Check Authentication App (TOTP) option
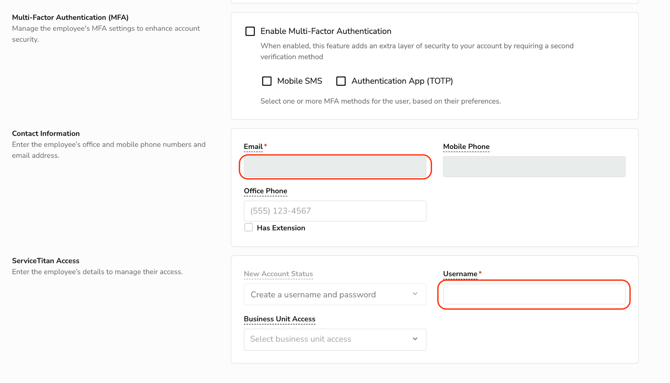The height and width of the screenshot is (383, 670). click(341, 81)
